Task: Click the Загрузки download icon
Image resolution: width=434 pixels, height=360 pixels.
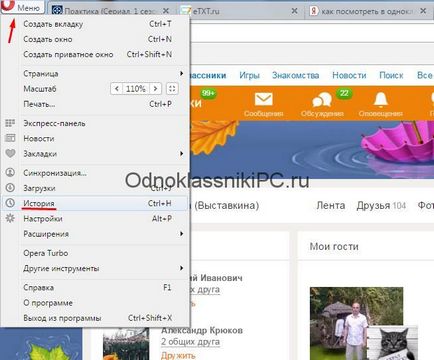Action: [10, 188]
